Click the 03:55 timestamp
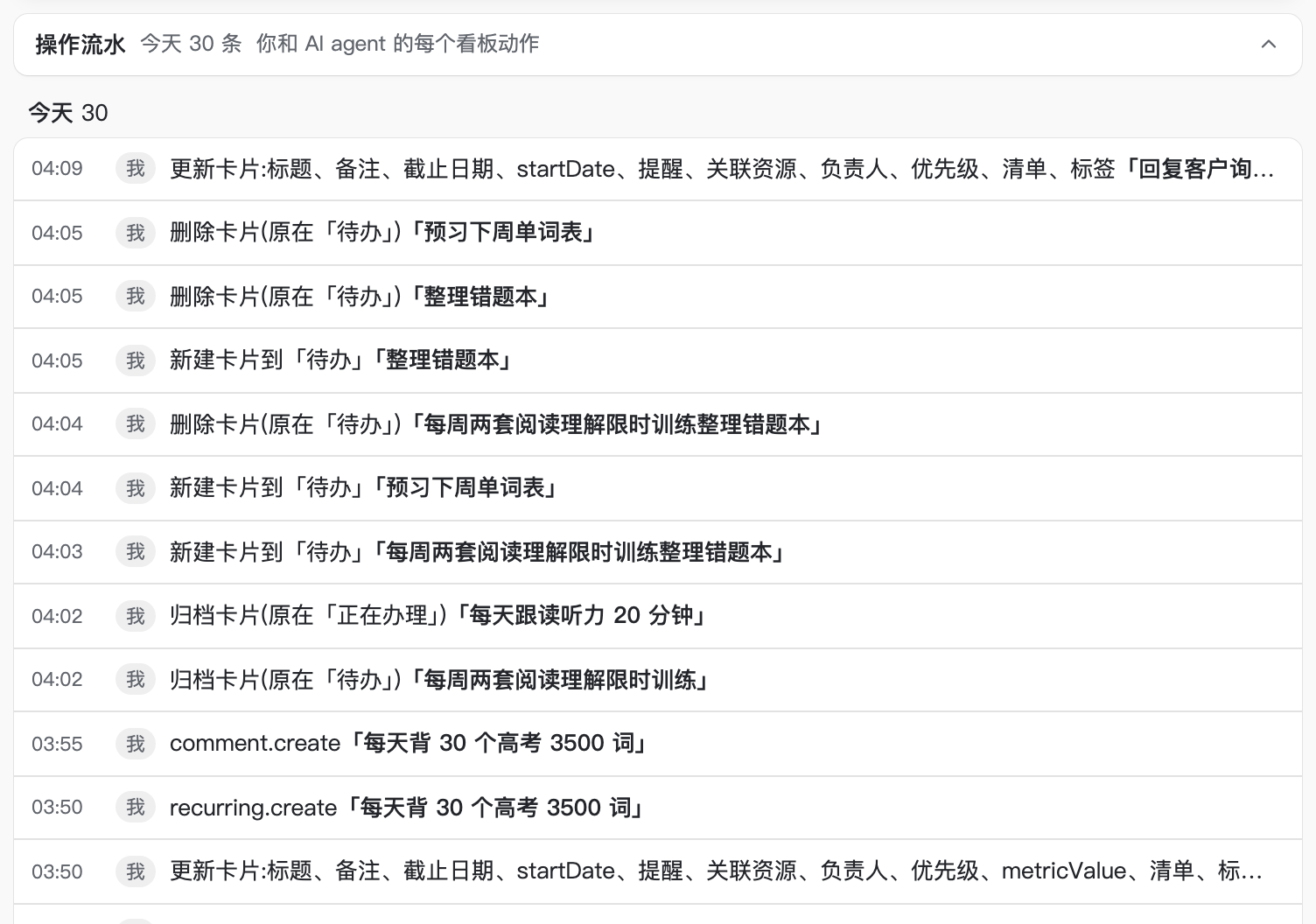 [x=57, y=744]
